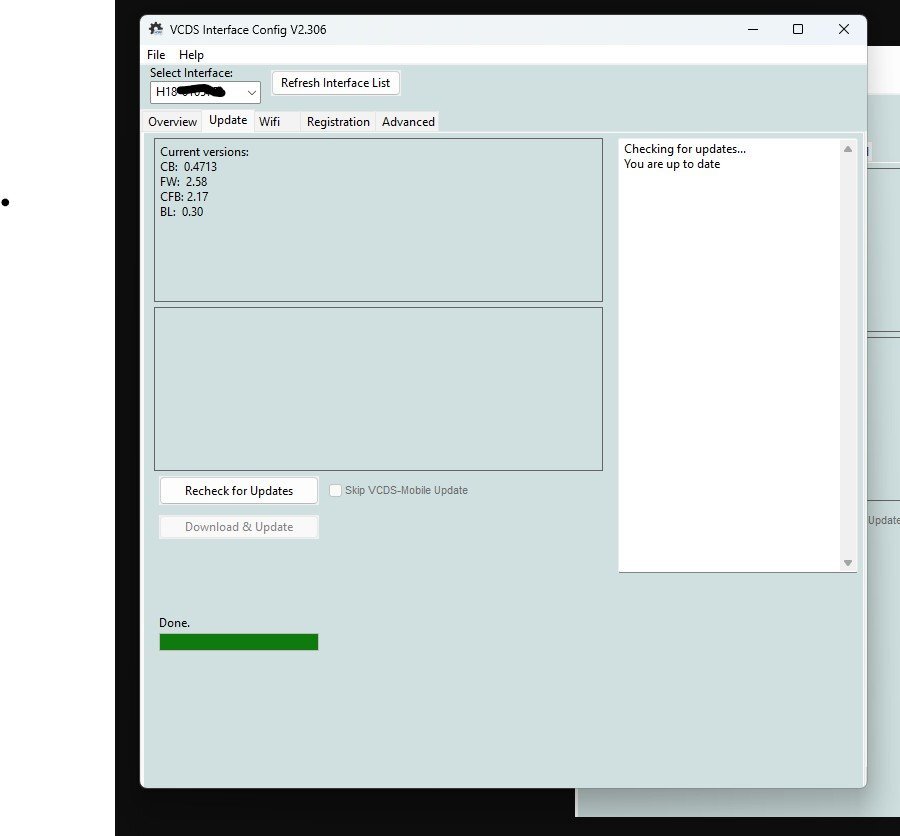Open the Advanced tab
The height and width of the screenshot is (836, 900).
408,122
